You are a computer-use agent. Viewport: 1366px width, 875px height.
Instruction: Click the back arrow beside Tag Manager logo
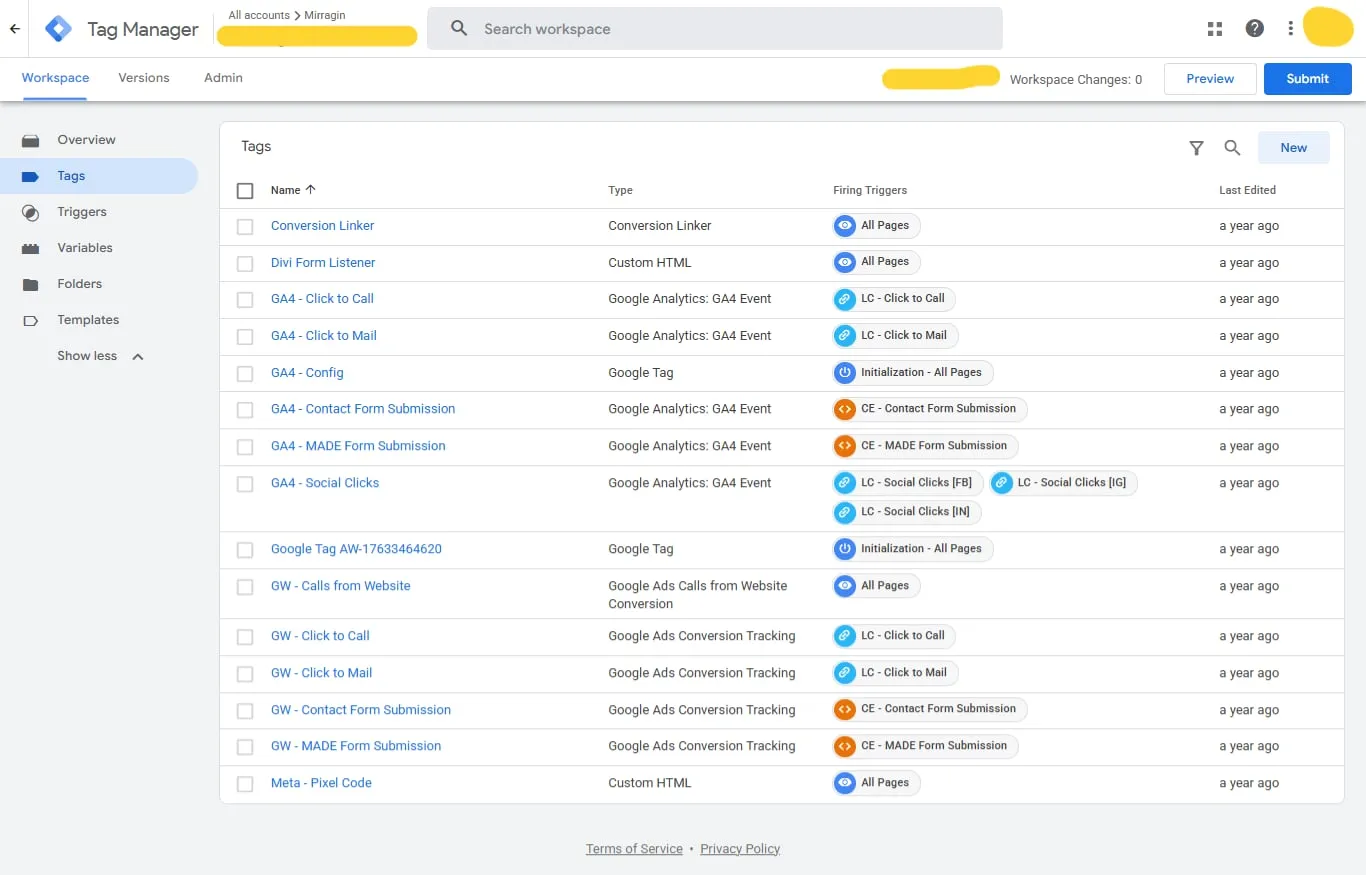pyautogui.click(x=14, y=29)
